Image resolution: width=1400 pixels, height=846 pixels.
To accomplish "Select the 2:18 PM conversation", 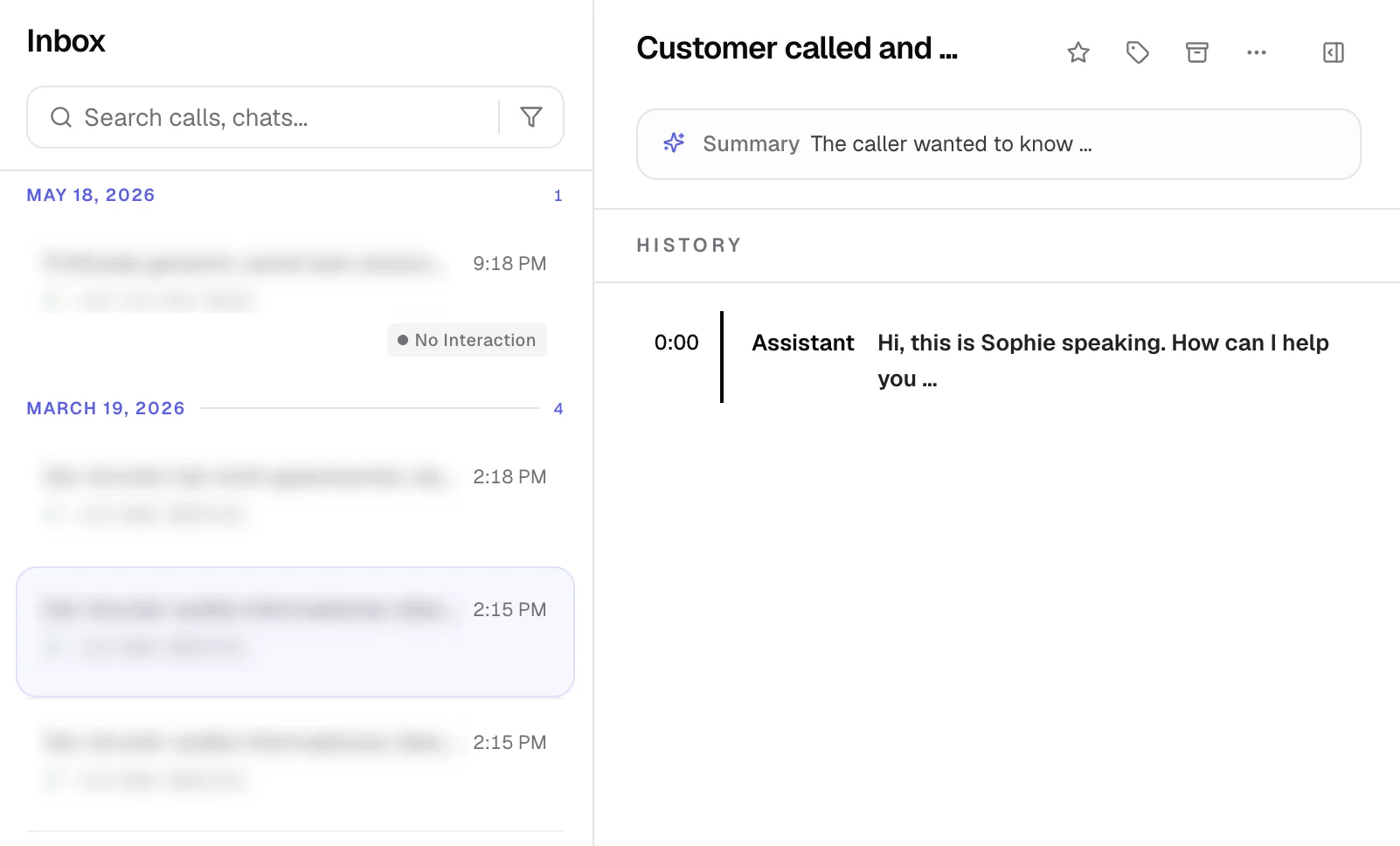I will pyautogui.click(x=295, y=494).
